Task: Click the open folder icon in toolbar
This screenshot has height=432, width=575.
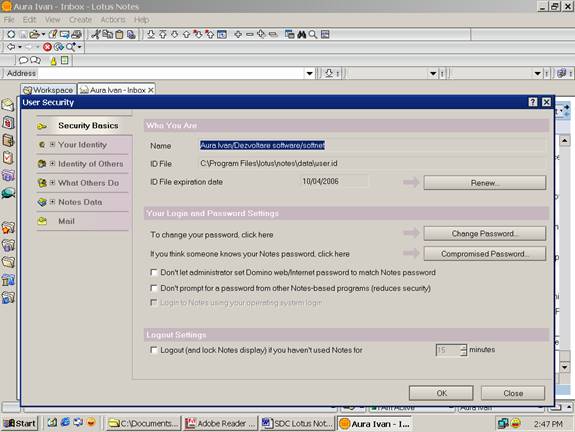Action: pos(34,34)
